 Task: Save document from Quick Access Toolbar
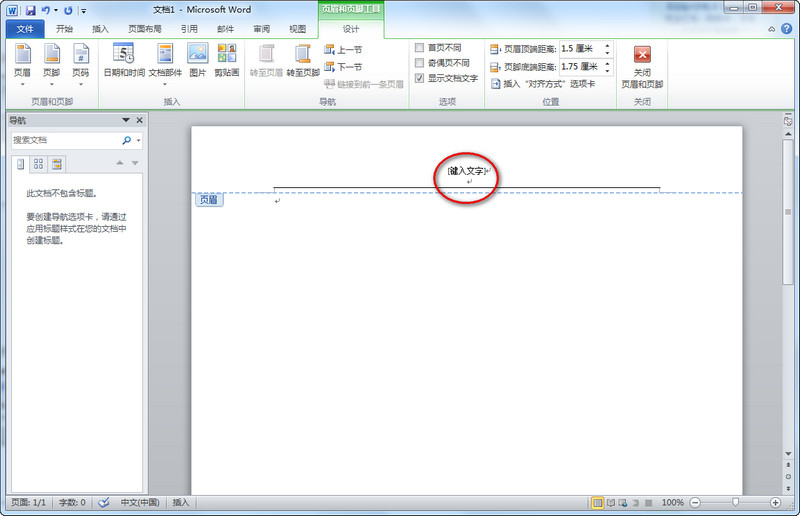30,10
